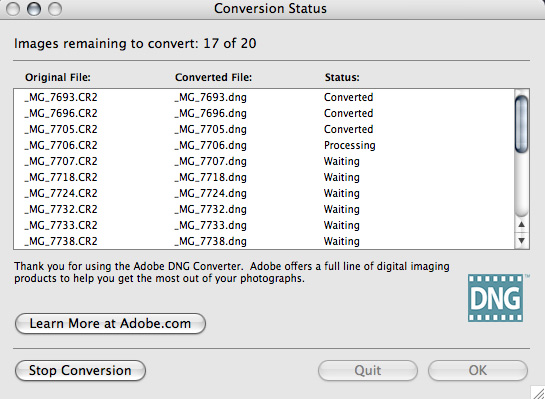
Task: Select original file _MG_7718.CR2
Action: pyautogui.click(x=61, y=177)
